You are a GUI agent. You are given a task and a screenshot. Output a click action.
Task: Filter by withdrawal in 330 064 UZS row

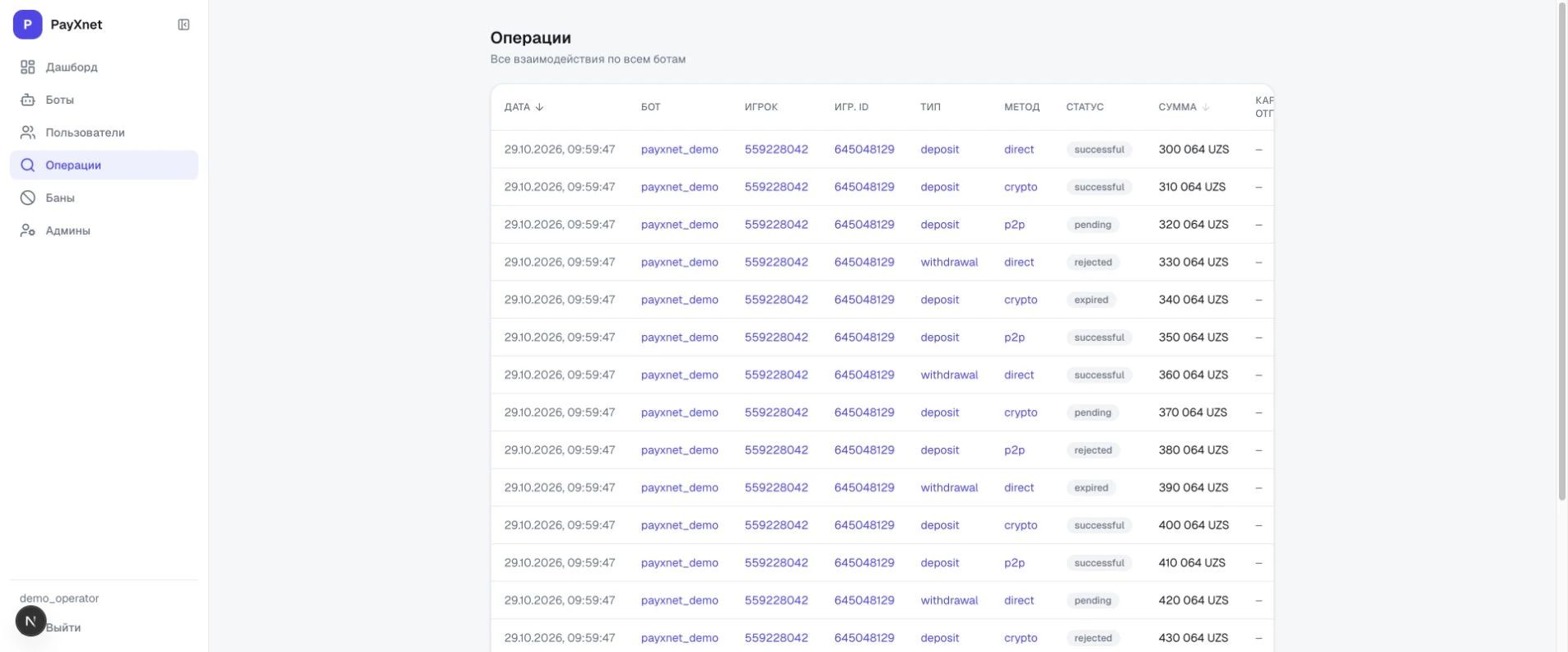(x=949, y=262)
